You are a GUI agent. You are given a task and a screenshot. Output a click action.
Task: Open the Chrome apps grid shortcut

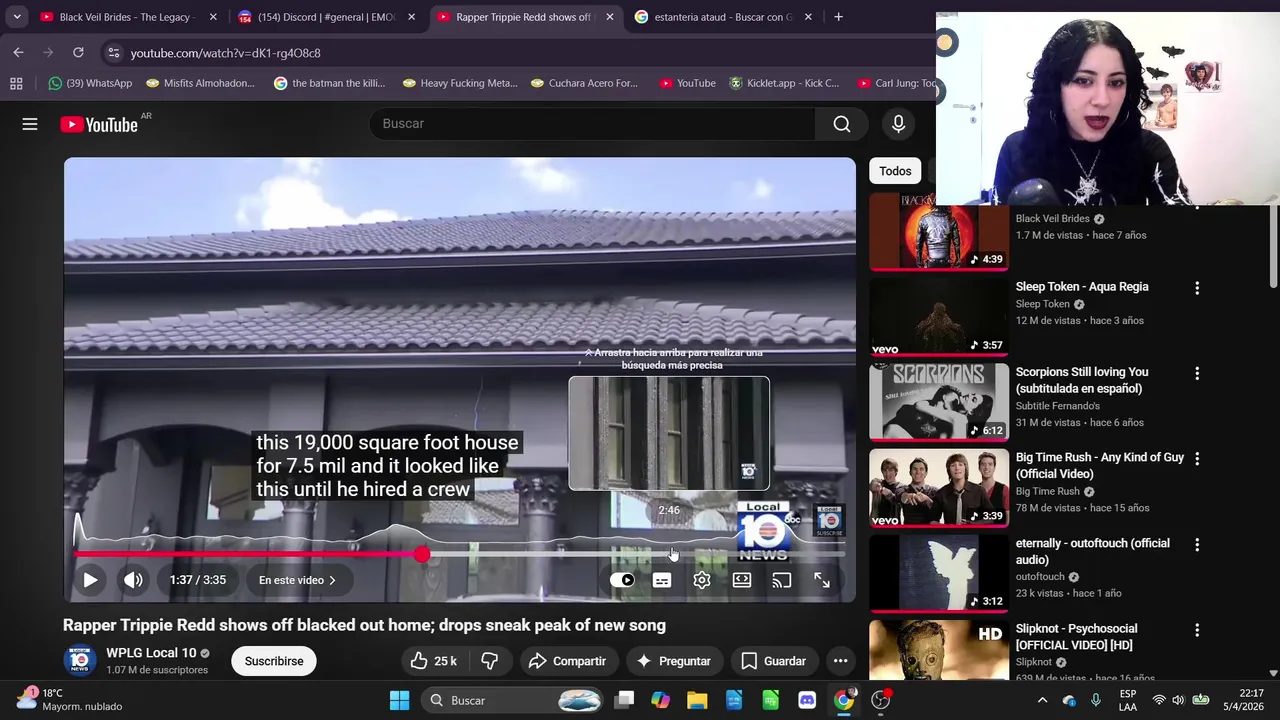16,83
